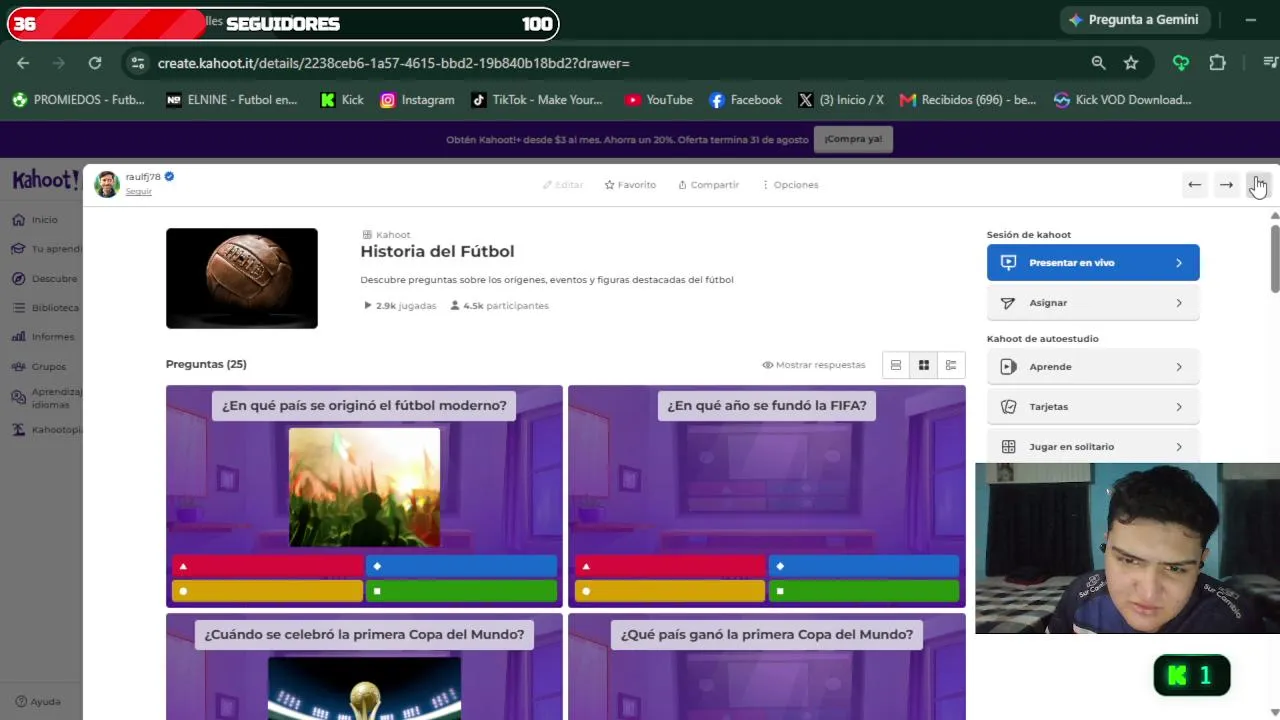Open the Gmail Recibidos bookmark

968,100
